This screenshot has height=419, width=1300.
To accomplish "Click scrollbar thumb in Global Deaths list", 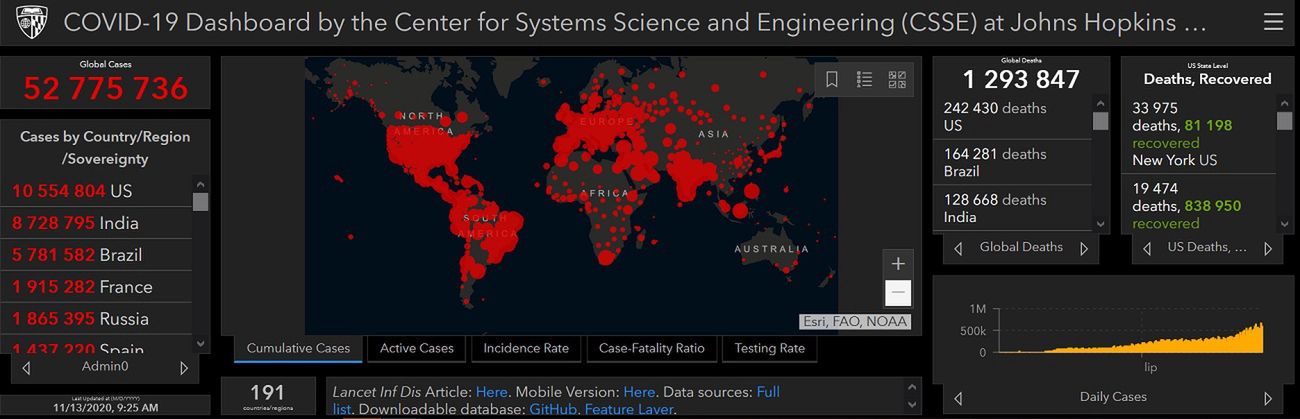I will tap(1101, 121).
